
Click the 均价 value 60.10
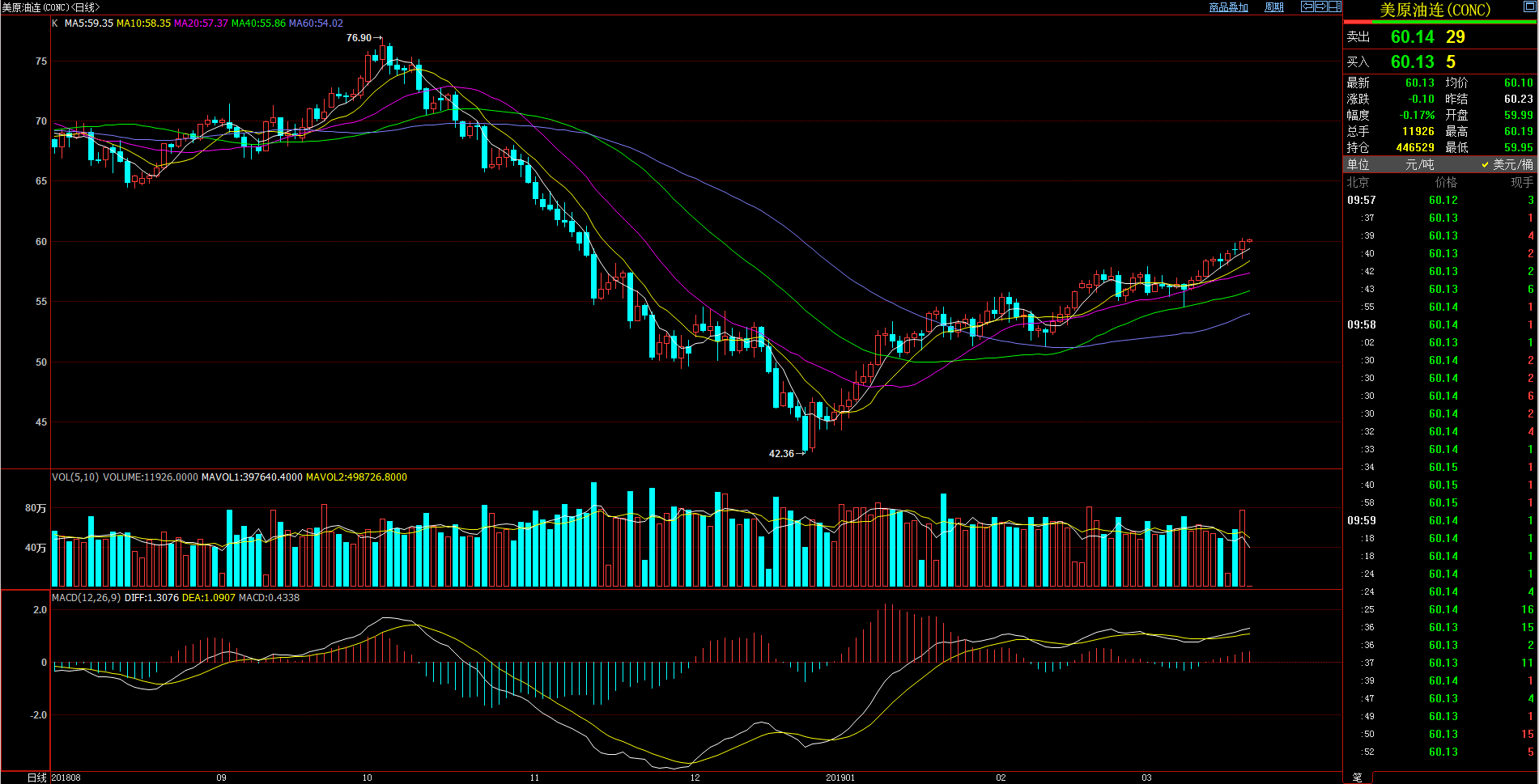(1519, 83)
